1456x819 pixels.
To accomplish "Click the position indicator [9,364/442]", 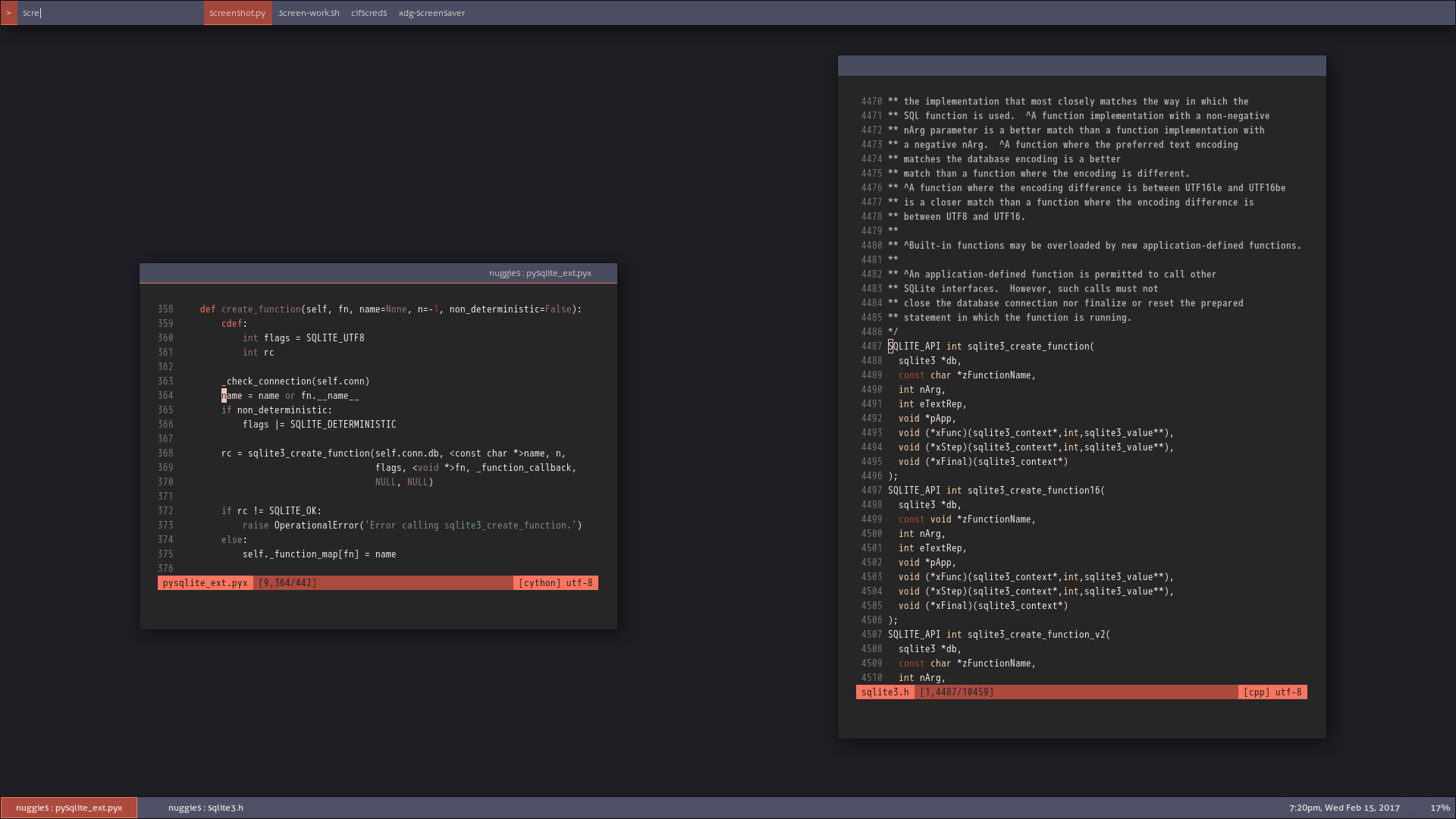I will (x=287, y=582).
